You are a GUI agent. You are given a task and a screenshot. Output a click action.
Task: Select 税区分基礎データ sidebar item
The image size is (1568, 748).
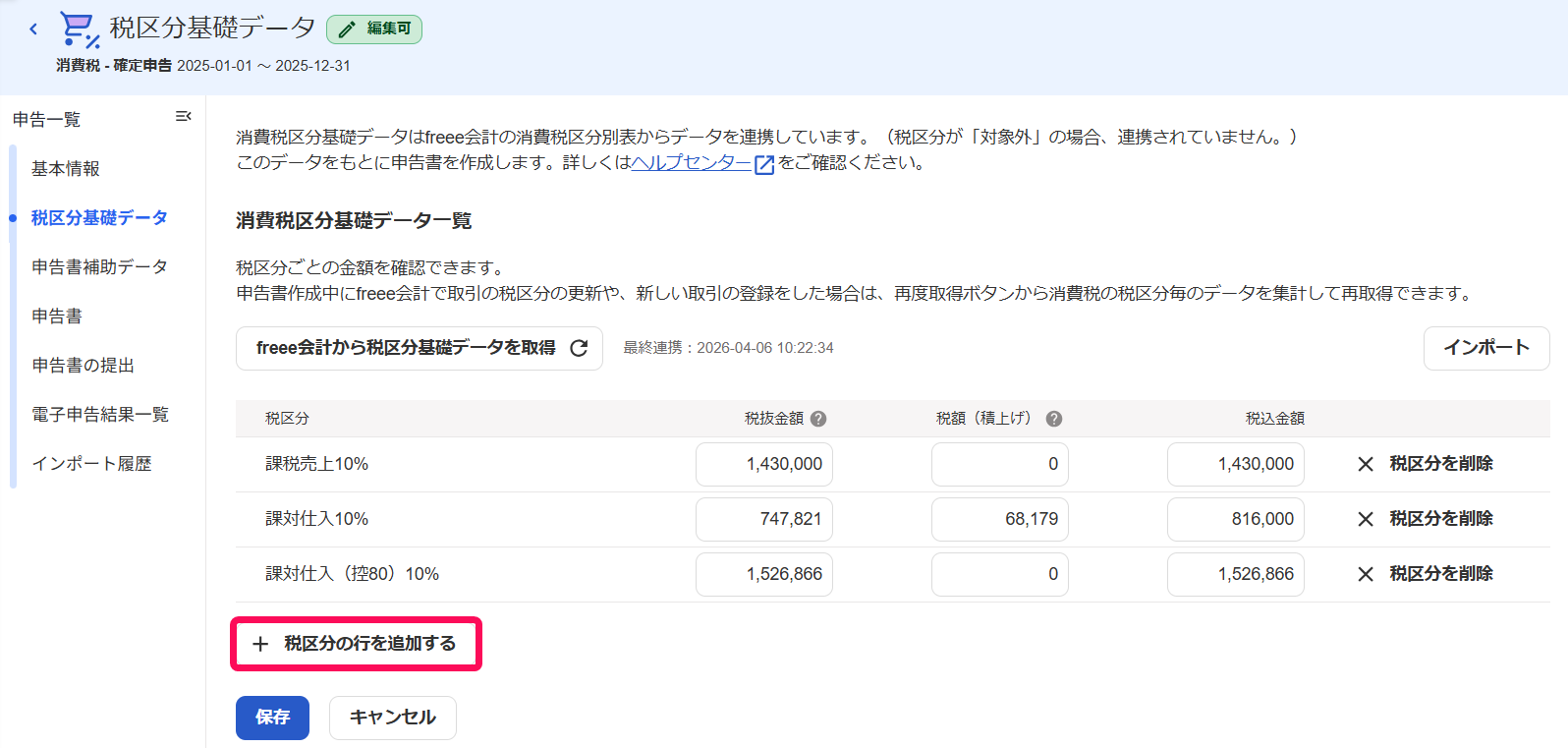tap(99, 218)
